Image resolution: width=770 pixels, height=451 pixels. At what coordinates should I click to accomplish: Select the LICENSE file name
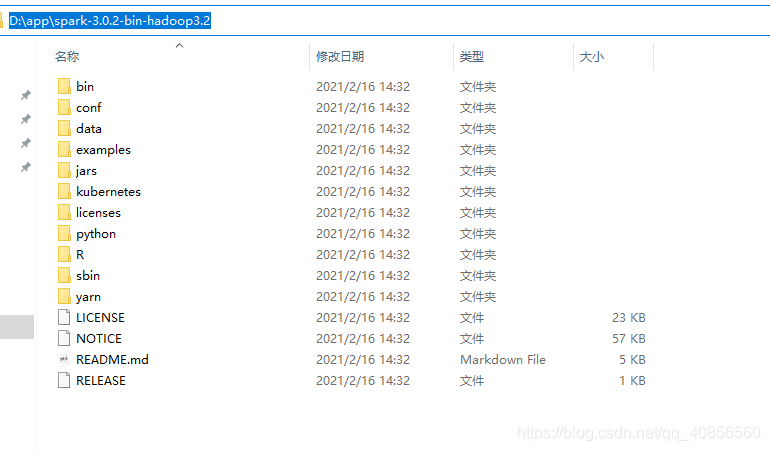(100, 318)
